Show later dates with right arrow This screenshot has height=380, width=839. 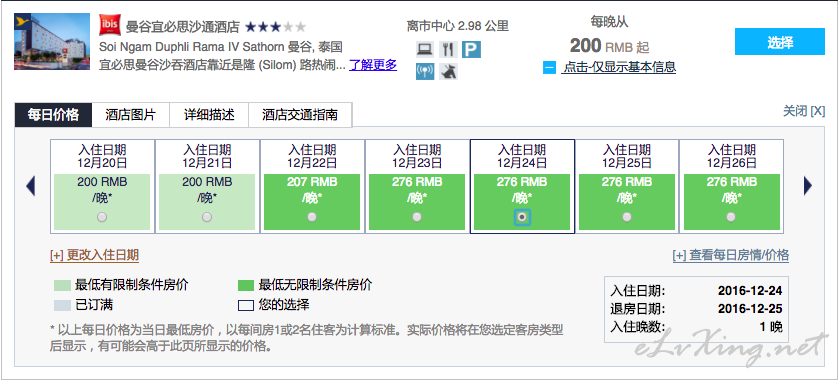coord(807,186)
